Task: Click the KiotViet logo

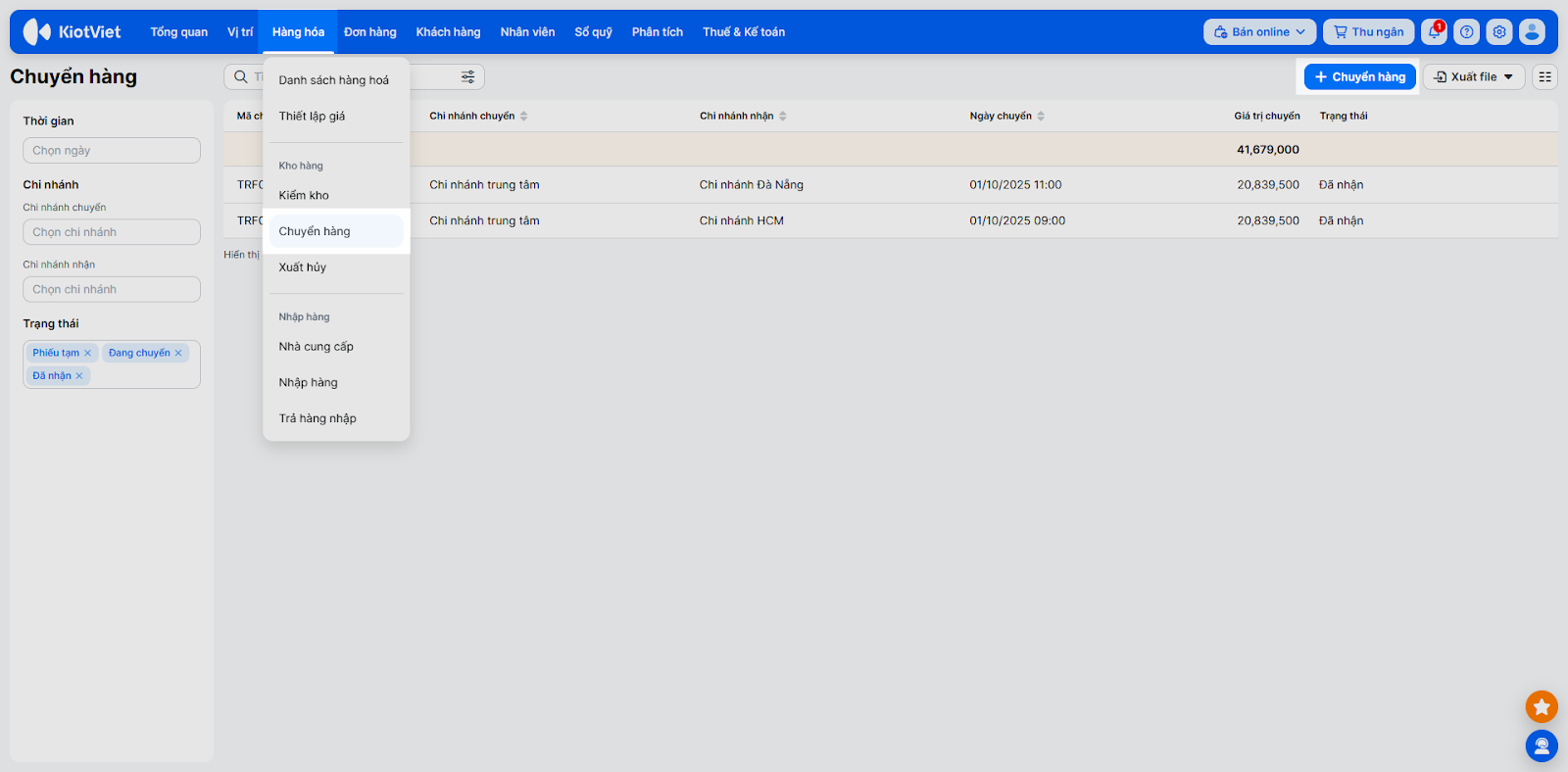Action: (72, 32)
